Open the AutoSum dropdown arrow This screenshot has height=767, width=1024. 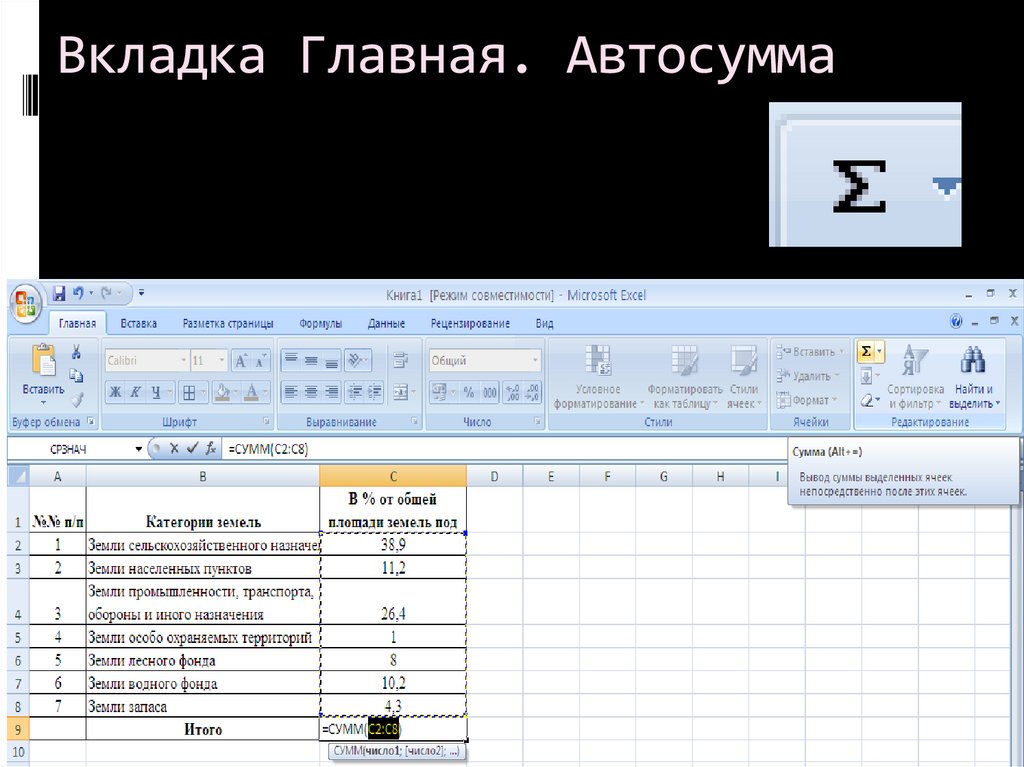click(x=877, y=352)
